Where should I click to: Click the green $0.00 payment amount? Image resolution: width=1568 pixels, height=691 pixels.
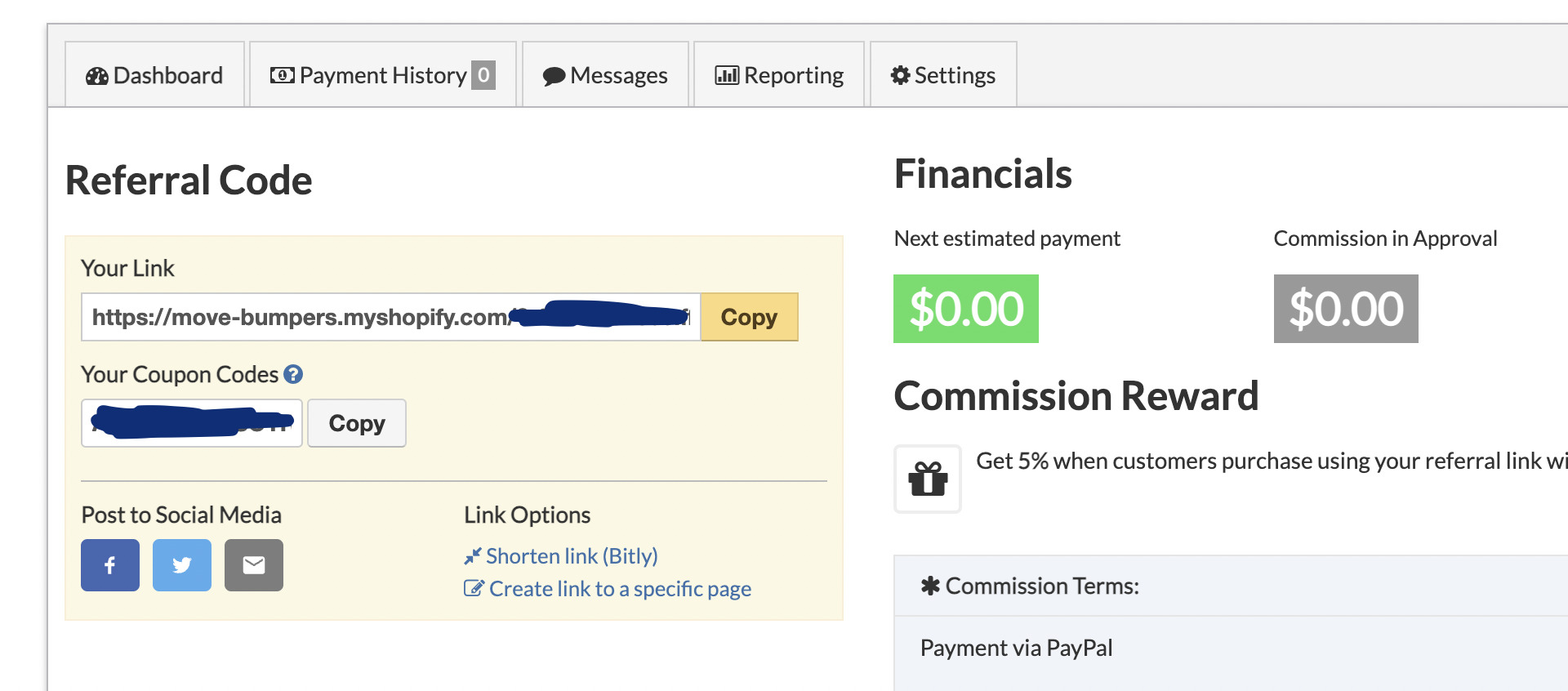[x=965, y=309]
